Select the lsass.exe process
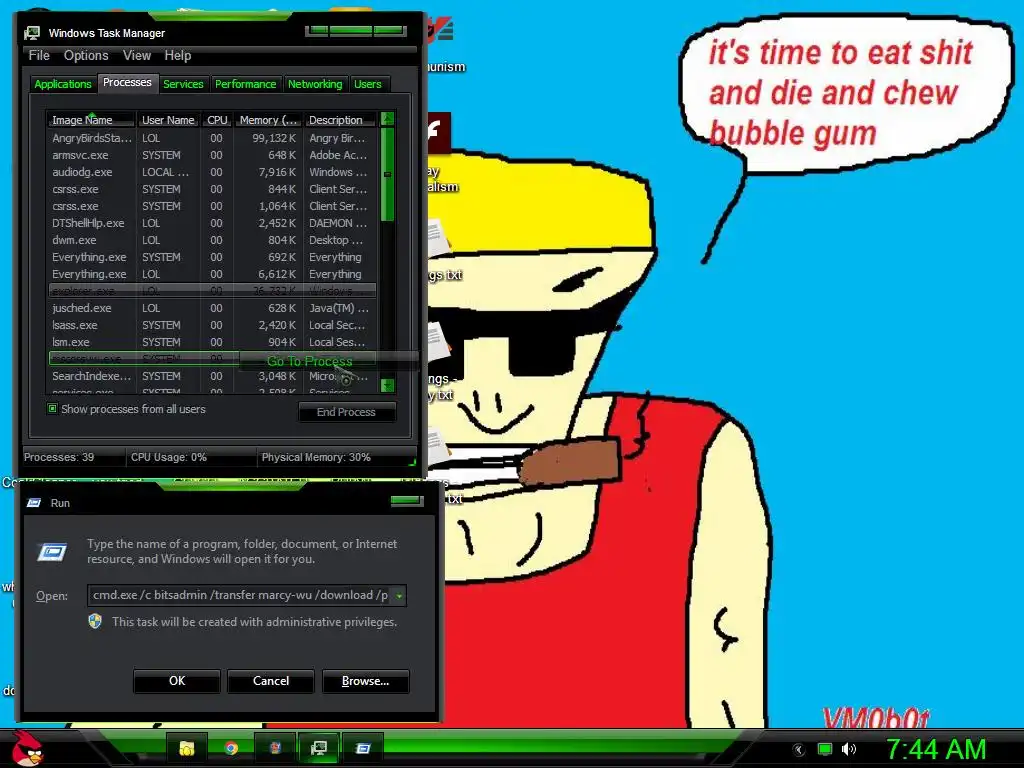This screenshot has width=1024, height=768. click(212, 325)
